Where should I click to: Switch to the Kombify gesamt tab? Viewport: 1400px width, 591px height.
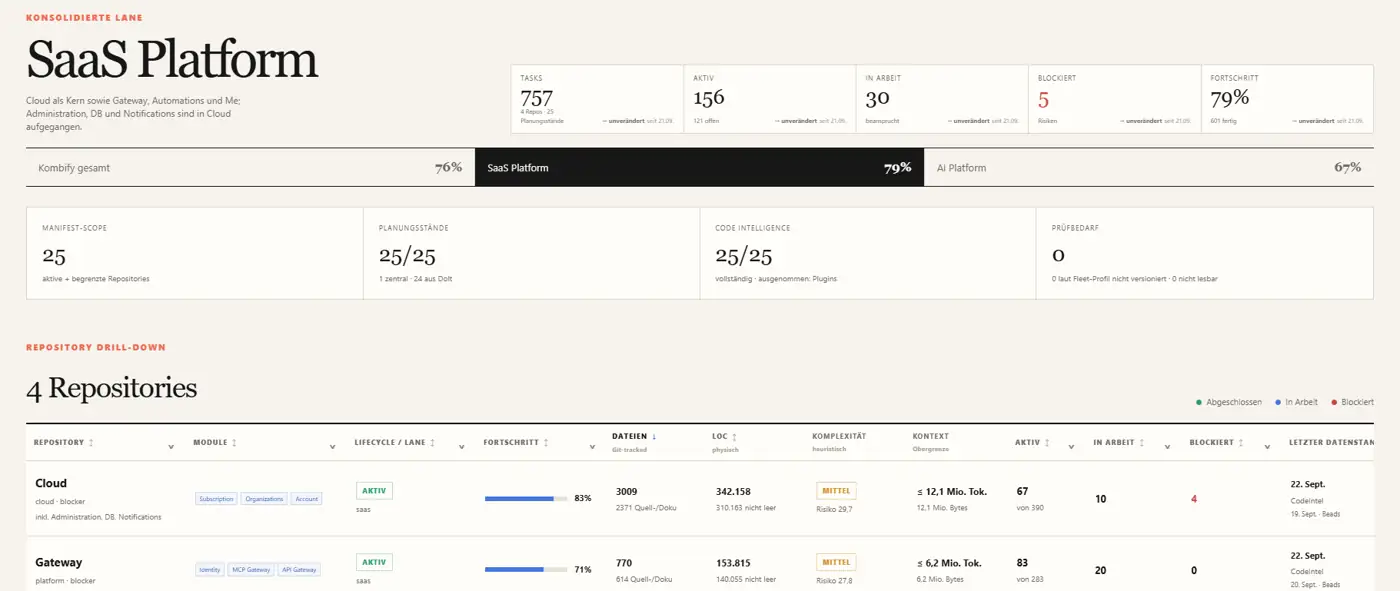tap(250, 168)
